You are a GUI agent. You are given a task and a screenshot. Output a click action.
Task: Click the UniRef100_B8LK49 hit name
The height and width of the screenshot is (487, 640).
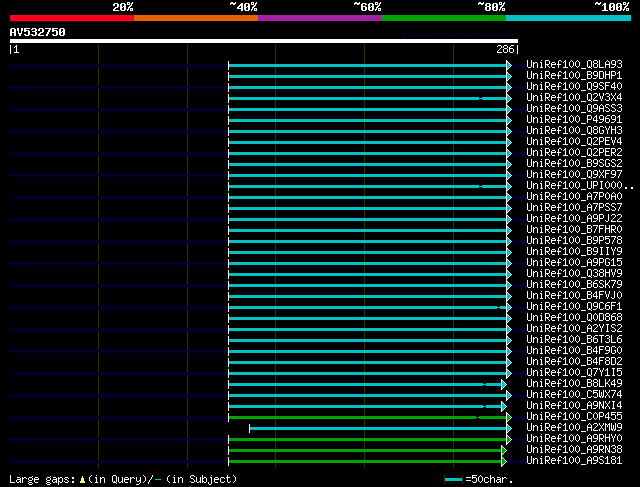574,384
